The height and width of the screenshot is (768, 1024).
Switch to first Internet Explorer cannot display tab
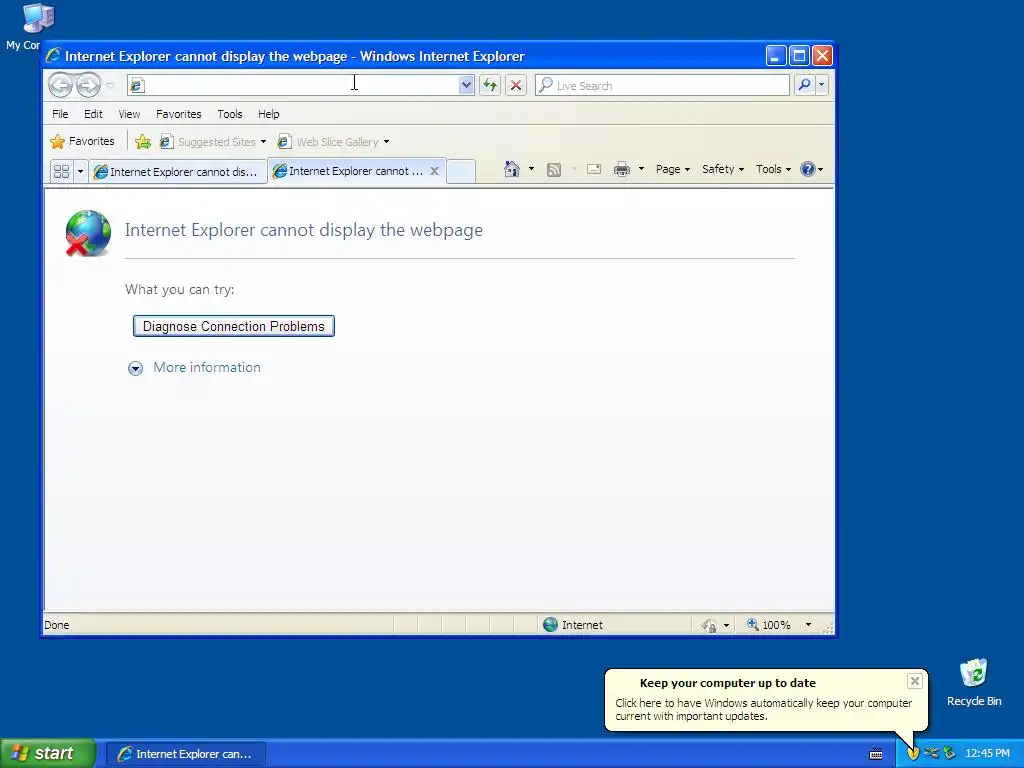(x=178, y=172)
